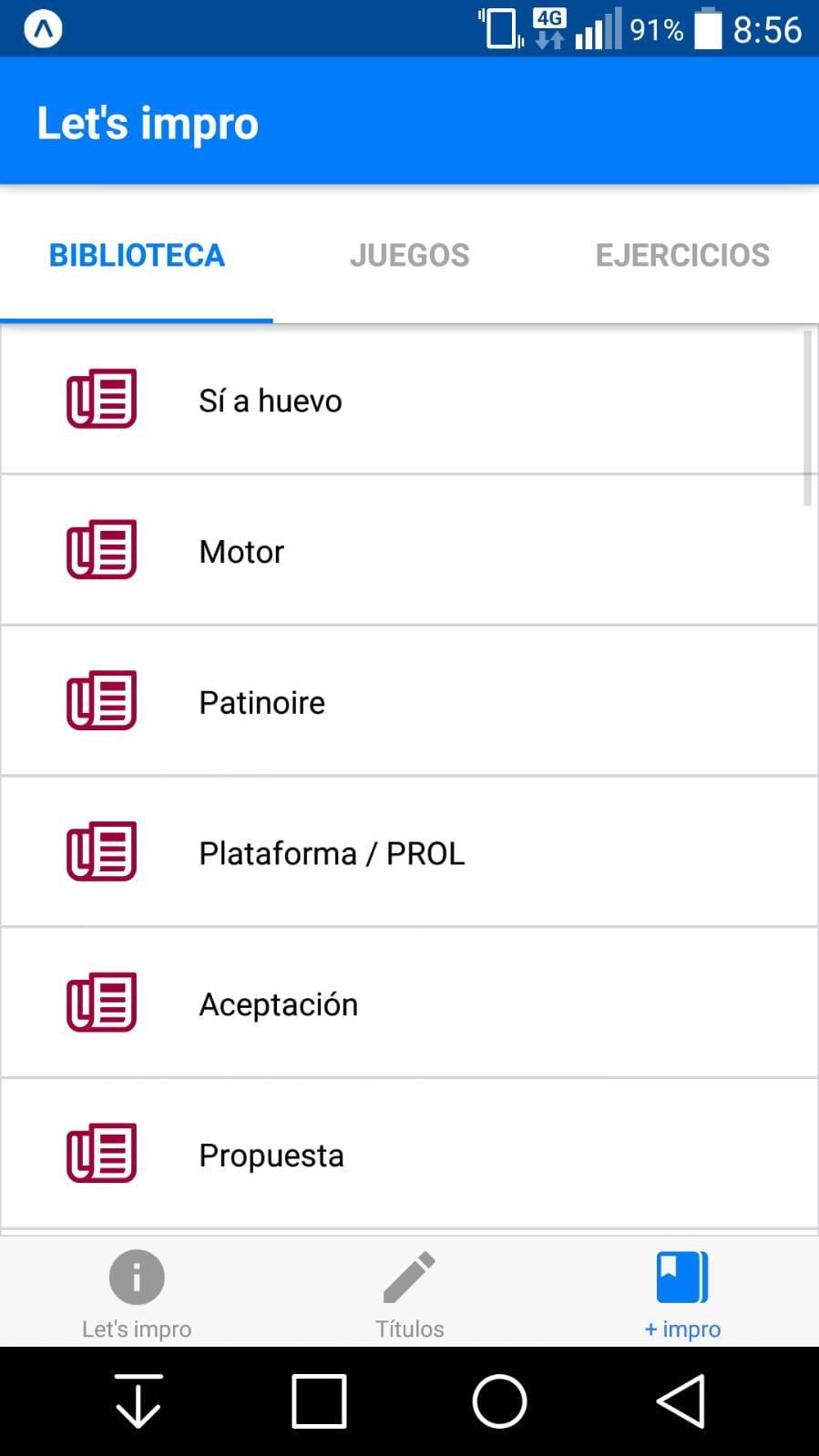This screenshot has height=1456, width=819.
Task: Open the Sí a huevo entry
Action: [x=409, y=399]
